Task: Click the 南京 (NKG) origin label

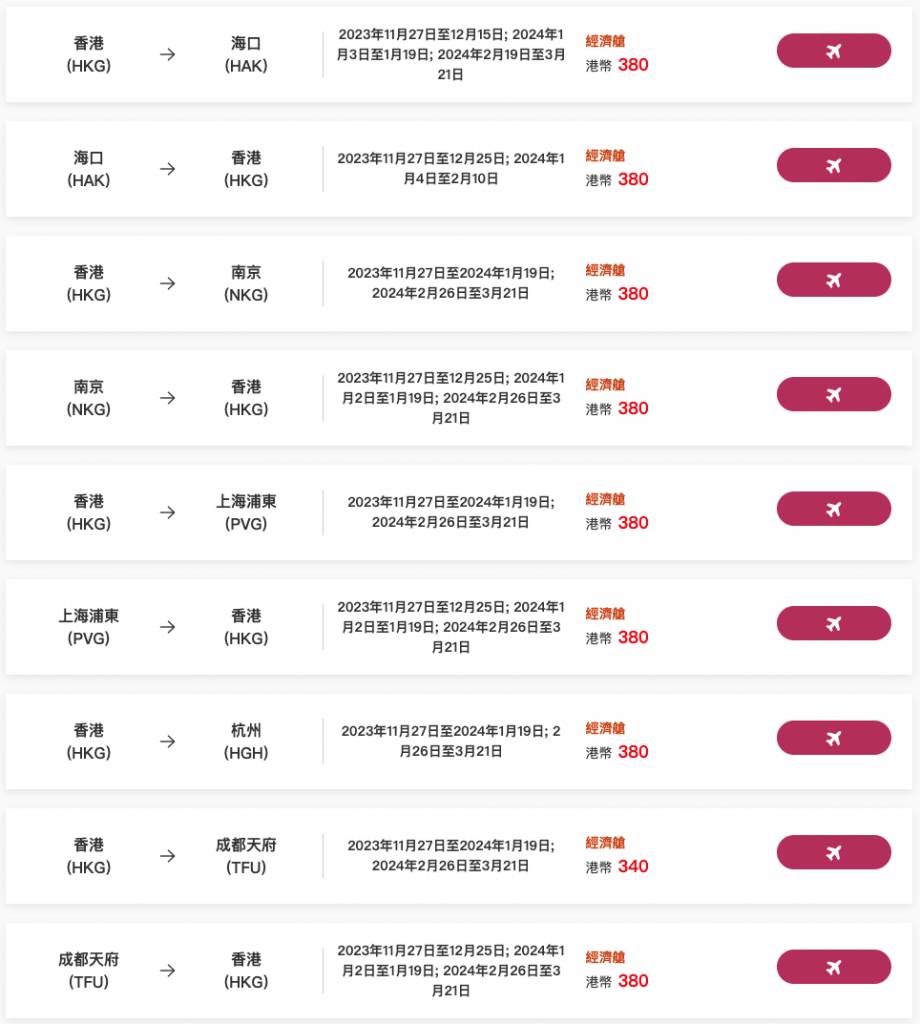Action: pos(89,398)
